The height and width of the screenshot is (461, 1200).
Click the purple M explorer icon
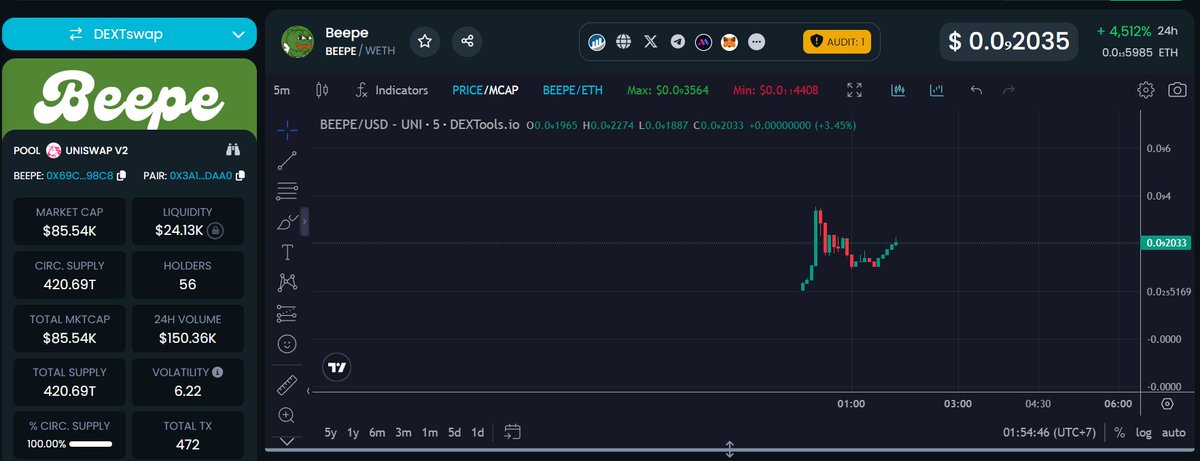click(704, 42)
